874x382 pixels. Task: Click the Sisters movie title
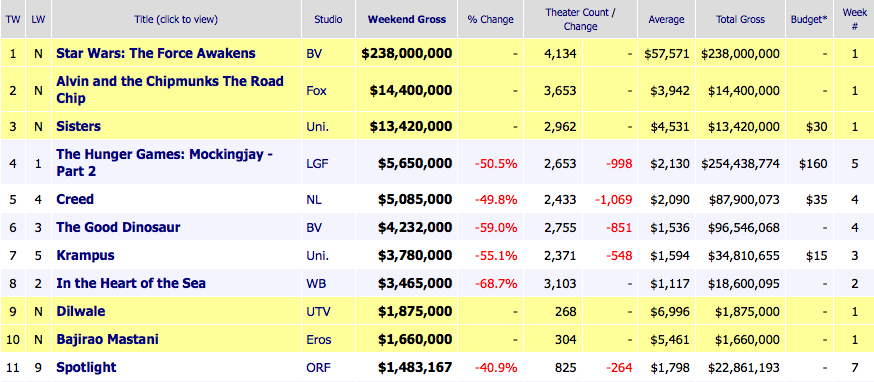pos(79,127)
